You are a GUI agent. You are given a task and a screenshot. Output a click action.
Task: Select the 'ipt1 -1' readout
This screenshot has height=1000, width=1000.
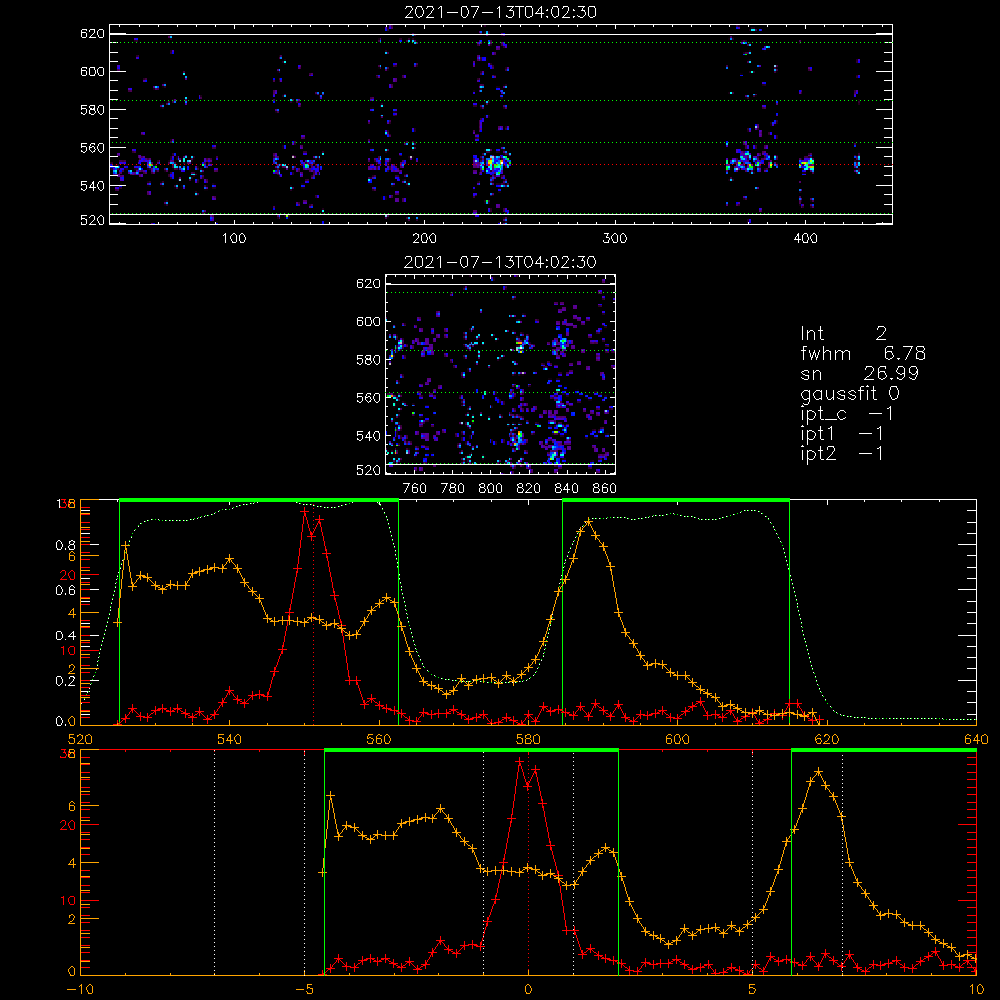[x=842, y=434]
